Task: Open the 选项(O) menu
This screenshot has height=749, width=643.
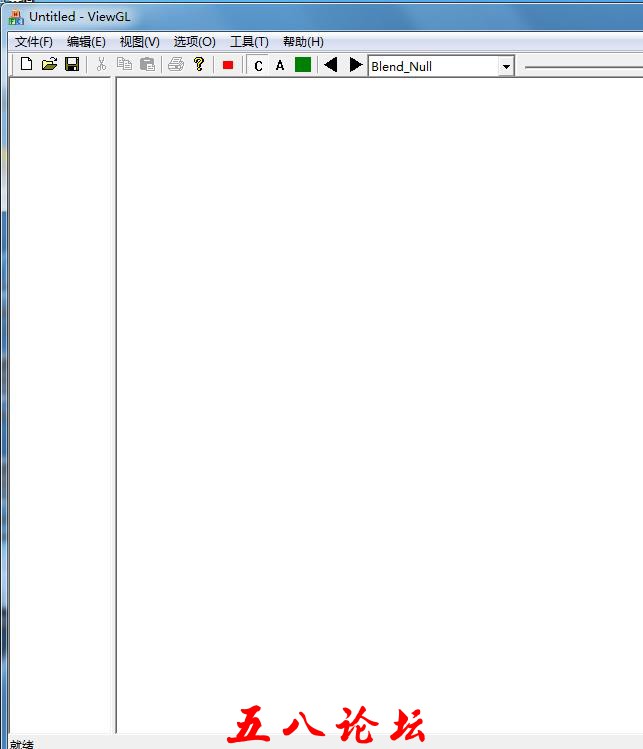Action: click(194, 42)
